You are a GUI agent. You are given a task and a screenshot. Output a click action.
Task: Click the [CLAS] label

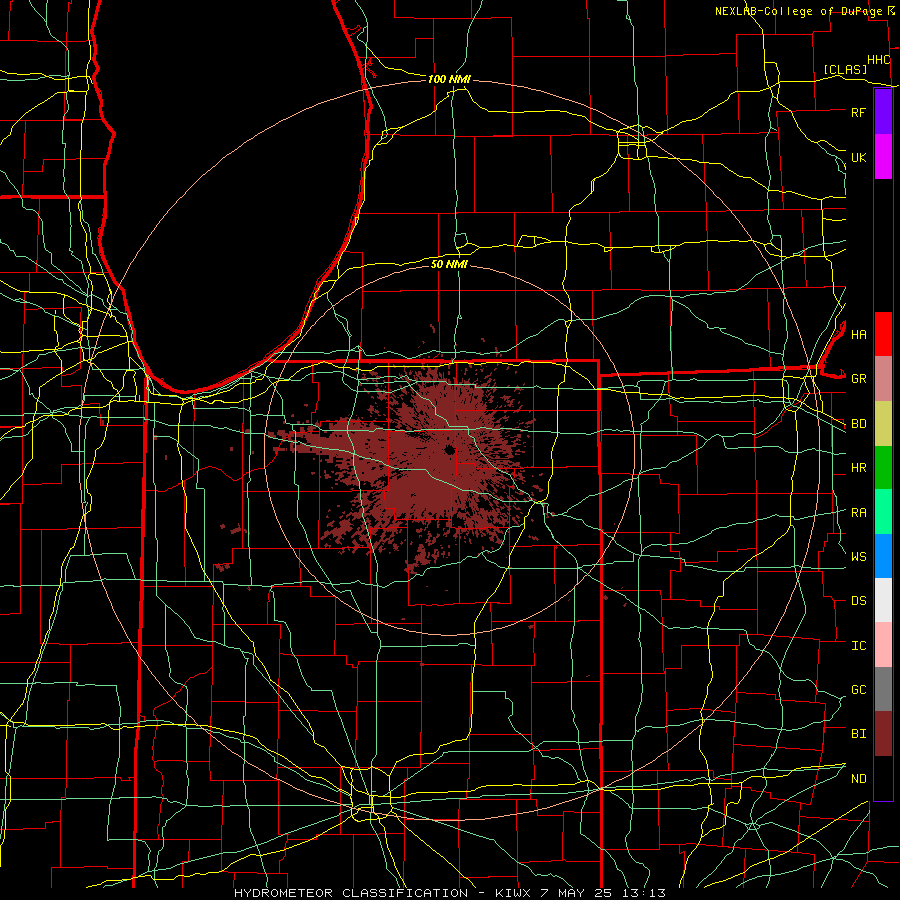tap(845, 69)
